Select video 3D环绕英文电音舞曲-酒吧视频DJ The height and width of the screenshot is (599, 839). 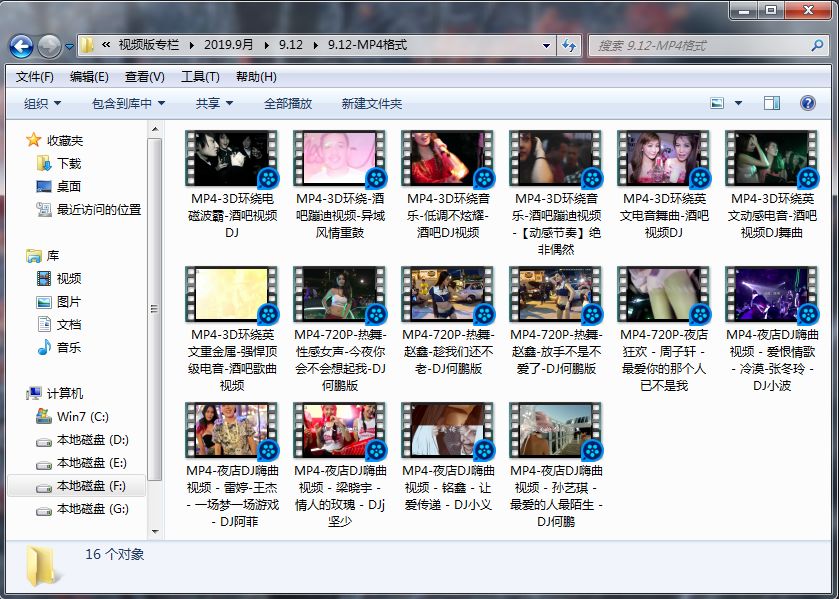click(x=664, y=184)
